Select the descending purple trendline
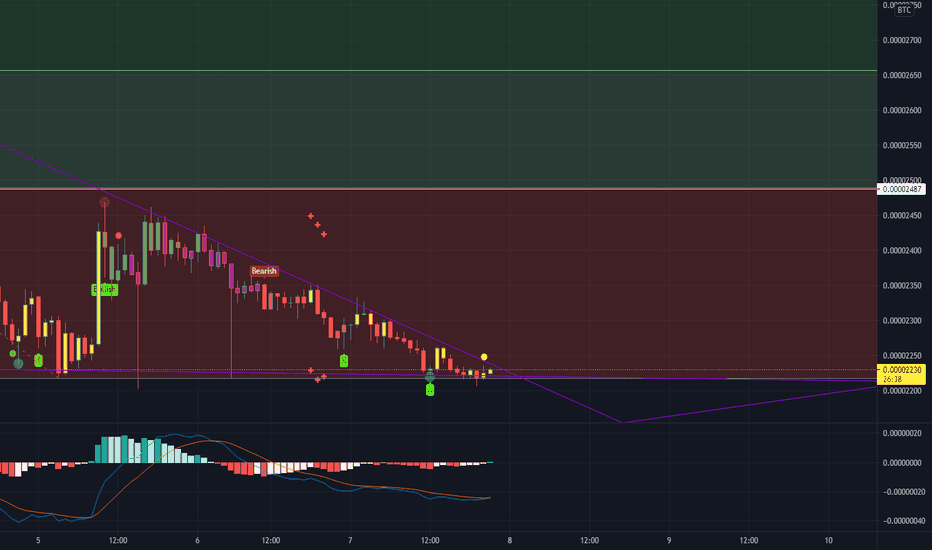932x550 pixels. coord(309,285)
